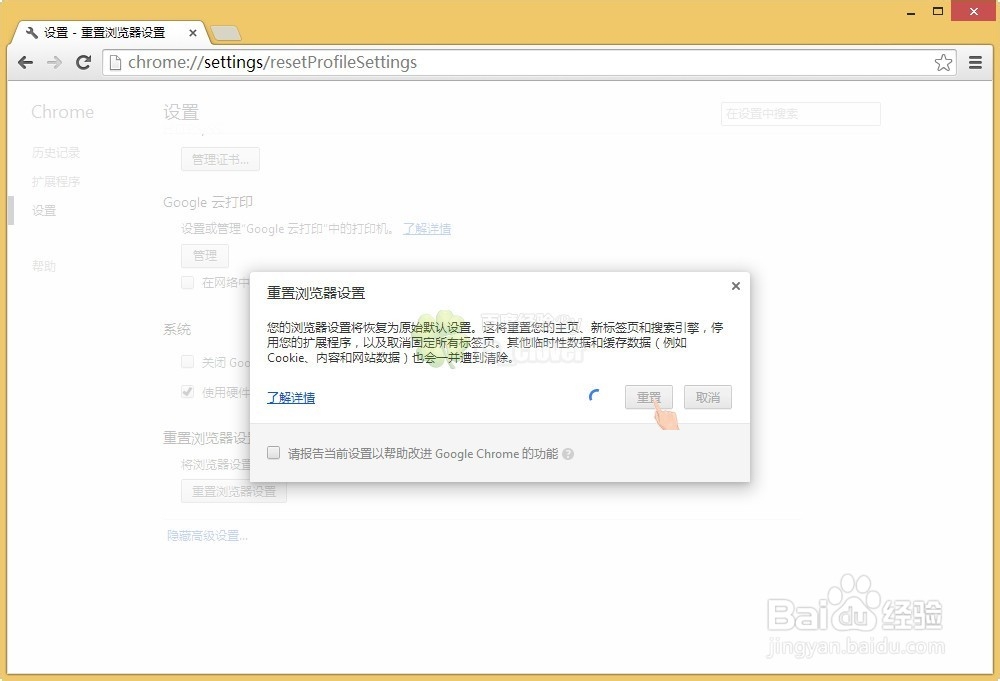This screenshot has height=681, width=1000.
Task: Click the 重置浏览器设置 dialog title
Action: tap(316, 293)
